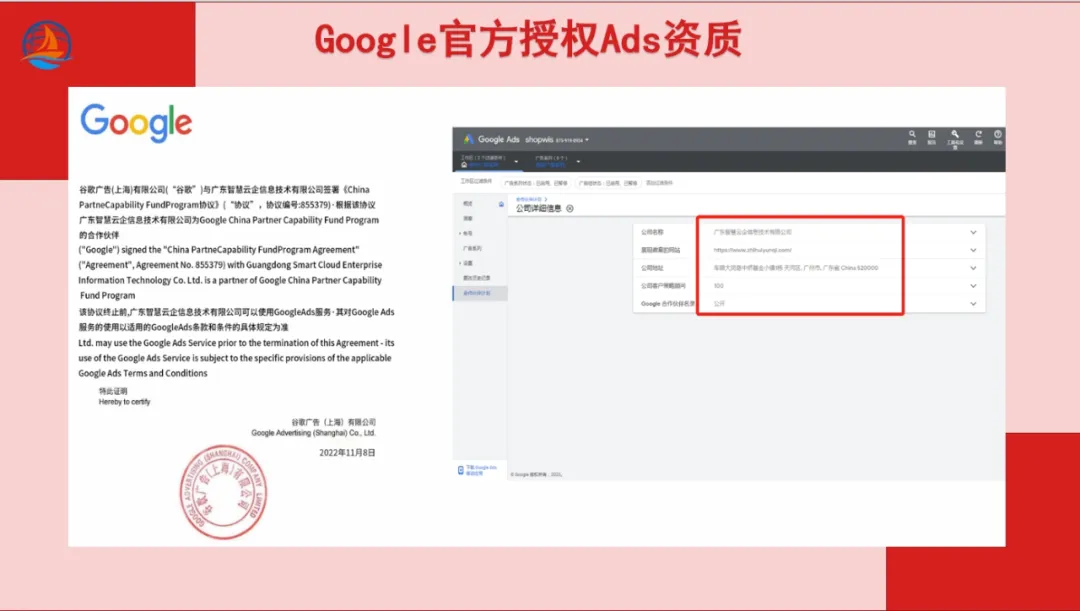The width and height of the screenshot is (1080, 611).
Task: Expand the row with value 100
Action: pos(973,286)
